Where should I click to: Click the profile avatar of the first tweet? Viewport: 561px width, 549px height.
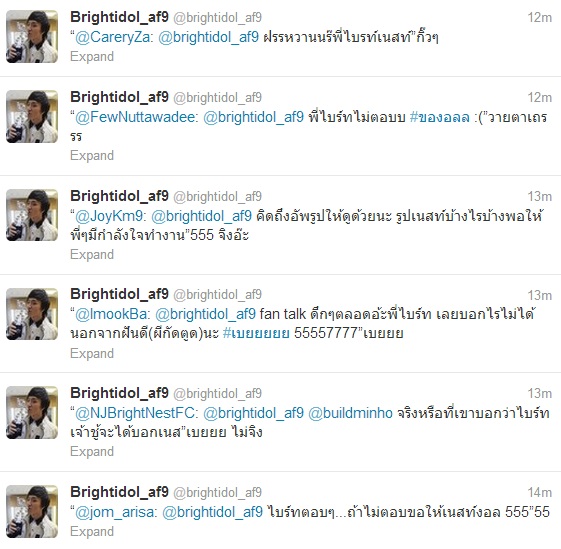(32, 37)
